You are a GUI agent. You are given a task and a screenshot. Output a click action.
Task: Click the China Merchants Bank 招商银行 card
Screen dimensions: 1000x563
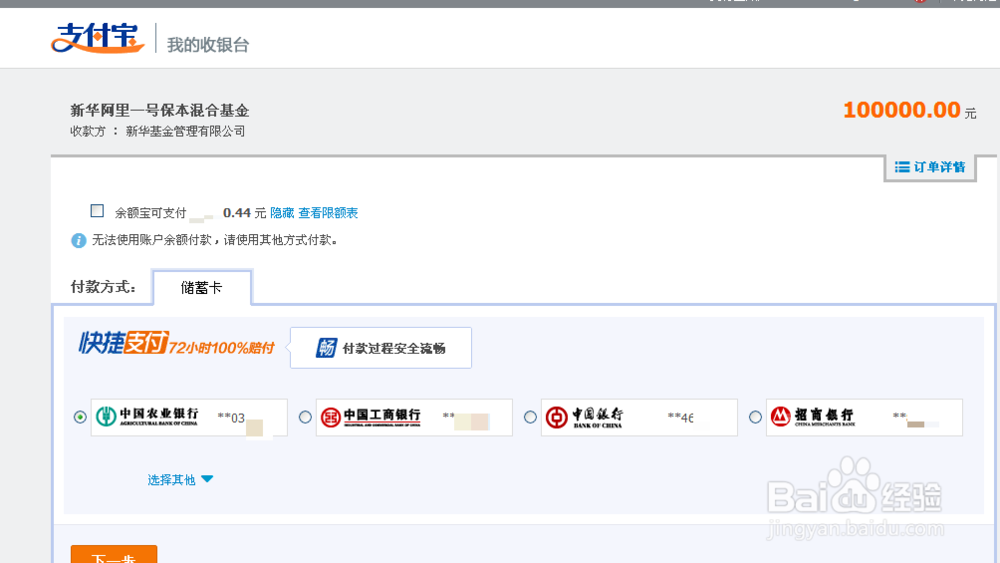(x=864, y=418)
